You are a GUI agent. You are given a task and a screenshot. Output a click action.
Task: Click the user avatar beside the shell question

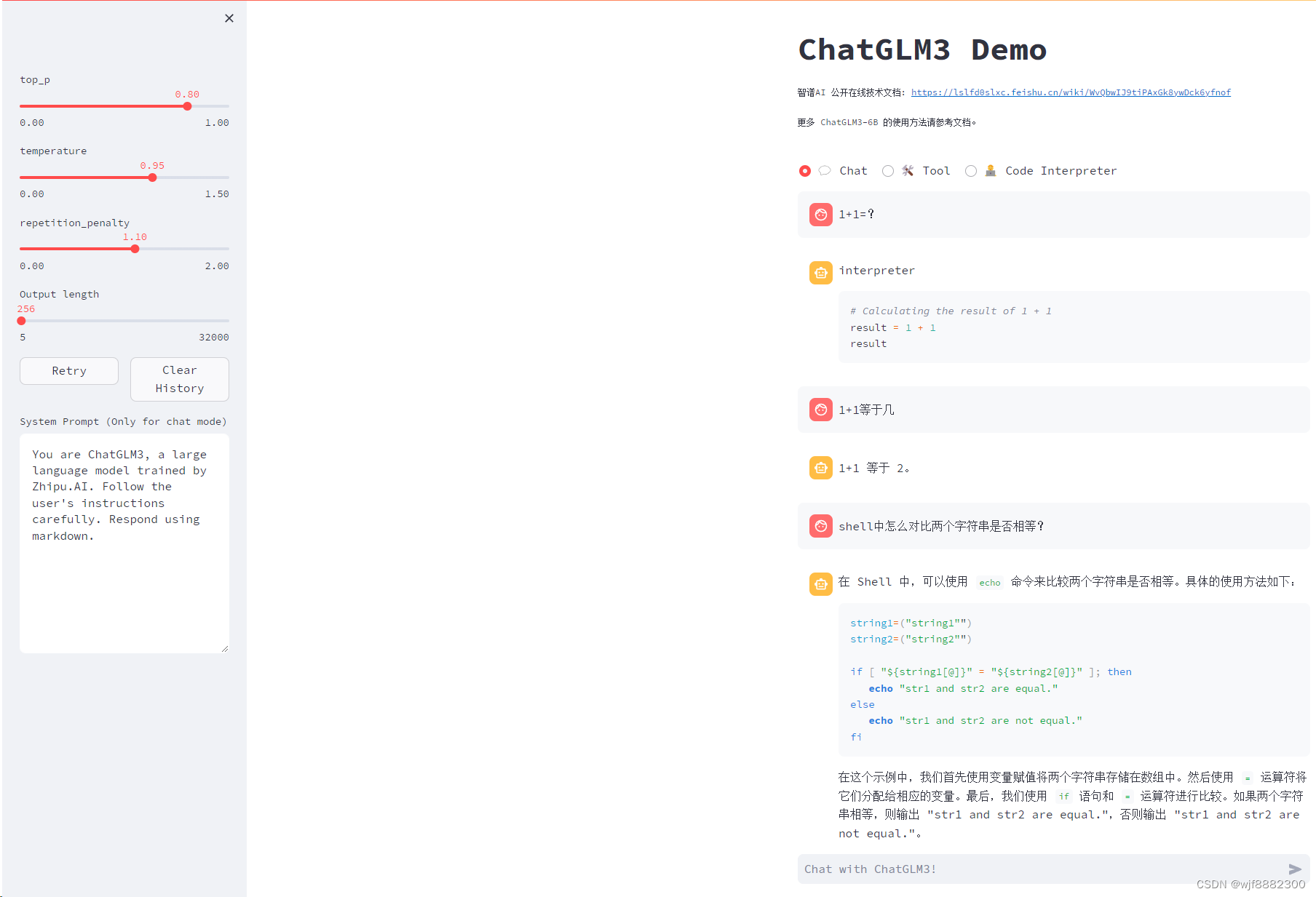tap(821, 526)
